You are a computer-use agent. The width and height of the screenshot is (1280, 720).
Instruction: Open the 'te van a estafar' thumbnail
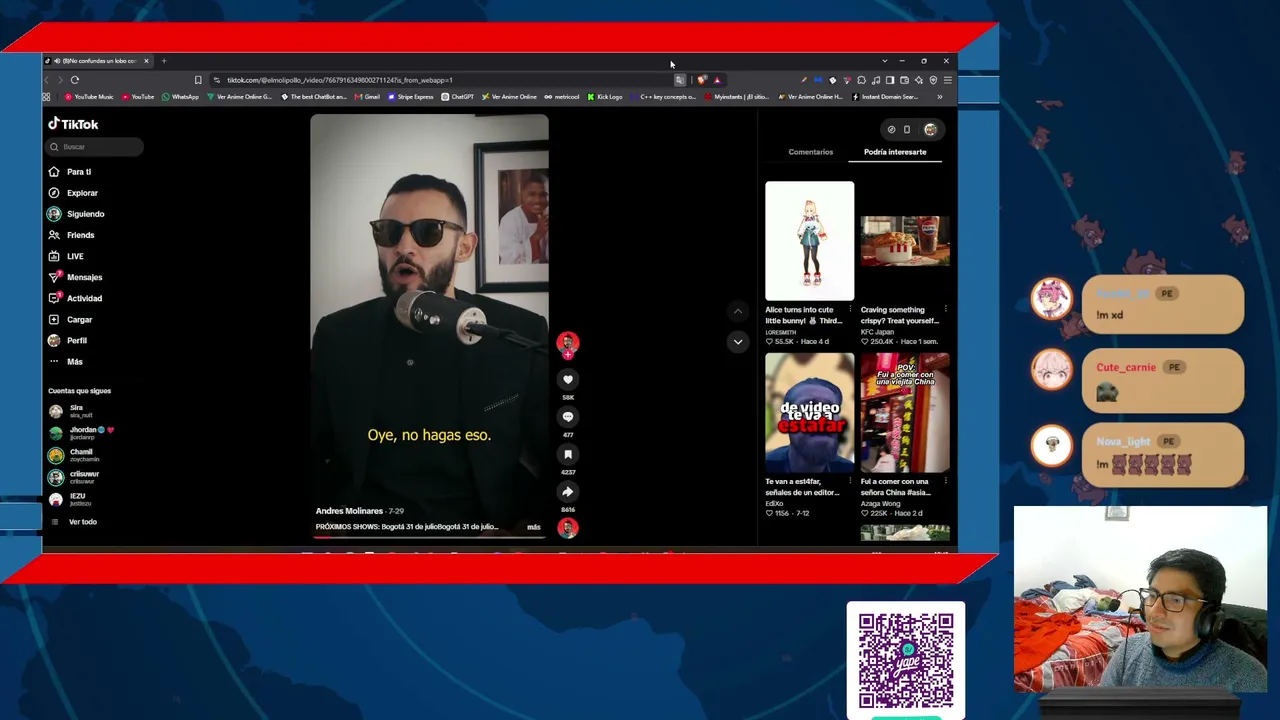tap(810, 413)
